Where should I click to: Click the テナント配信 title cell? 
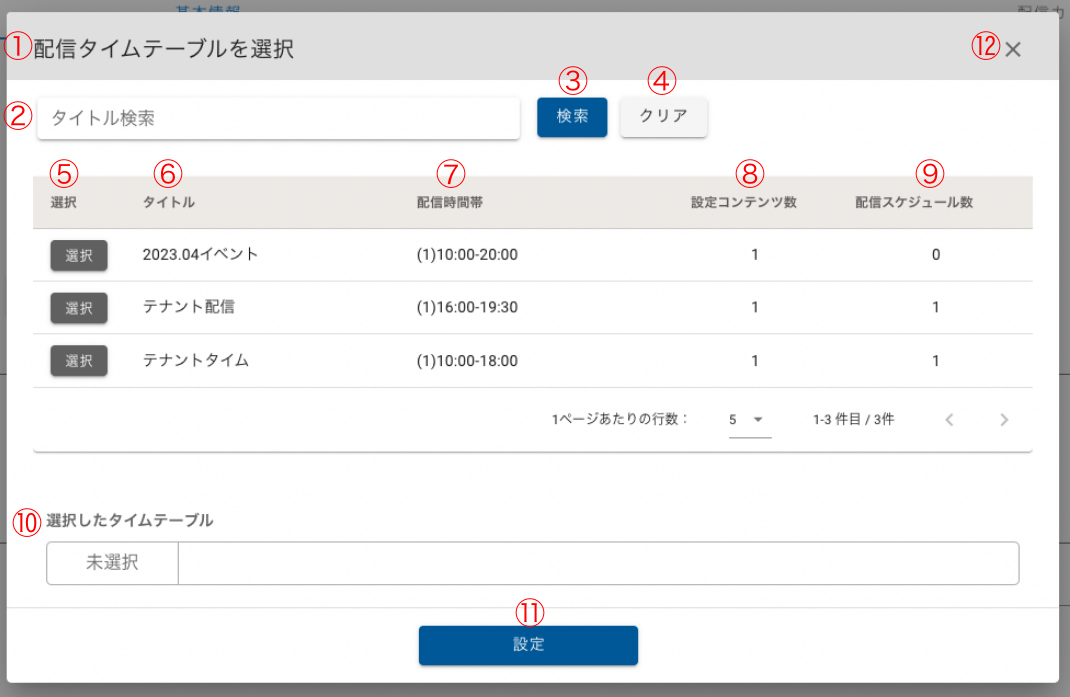[x=189, y=307]
